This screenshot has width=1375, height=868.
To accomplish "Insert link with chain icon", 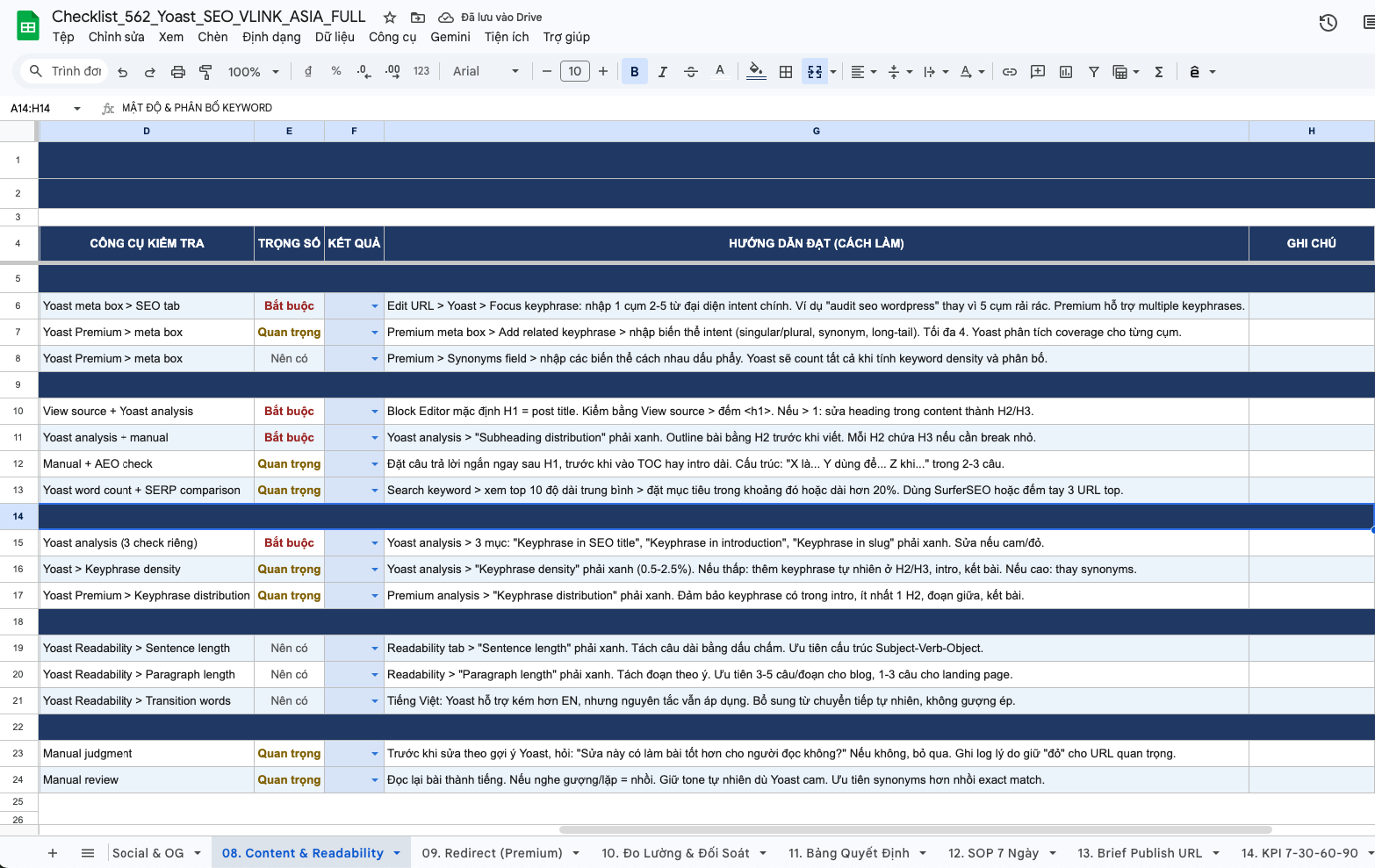I will pos(1010,72).
